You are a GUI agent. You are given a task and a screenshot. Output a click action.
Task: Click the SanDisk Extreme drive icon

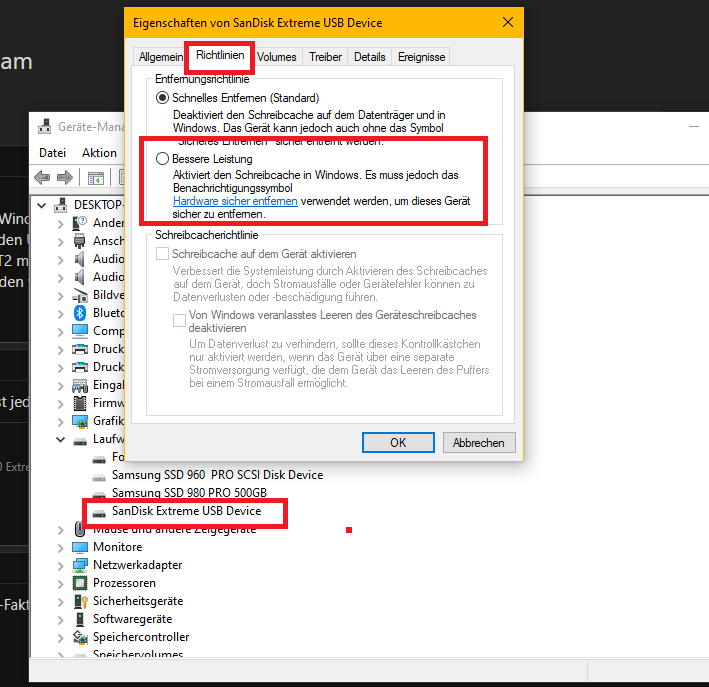(99, 512)
